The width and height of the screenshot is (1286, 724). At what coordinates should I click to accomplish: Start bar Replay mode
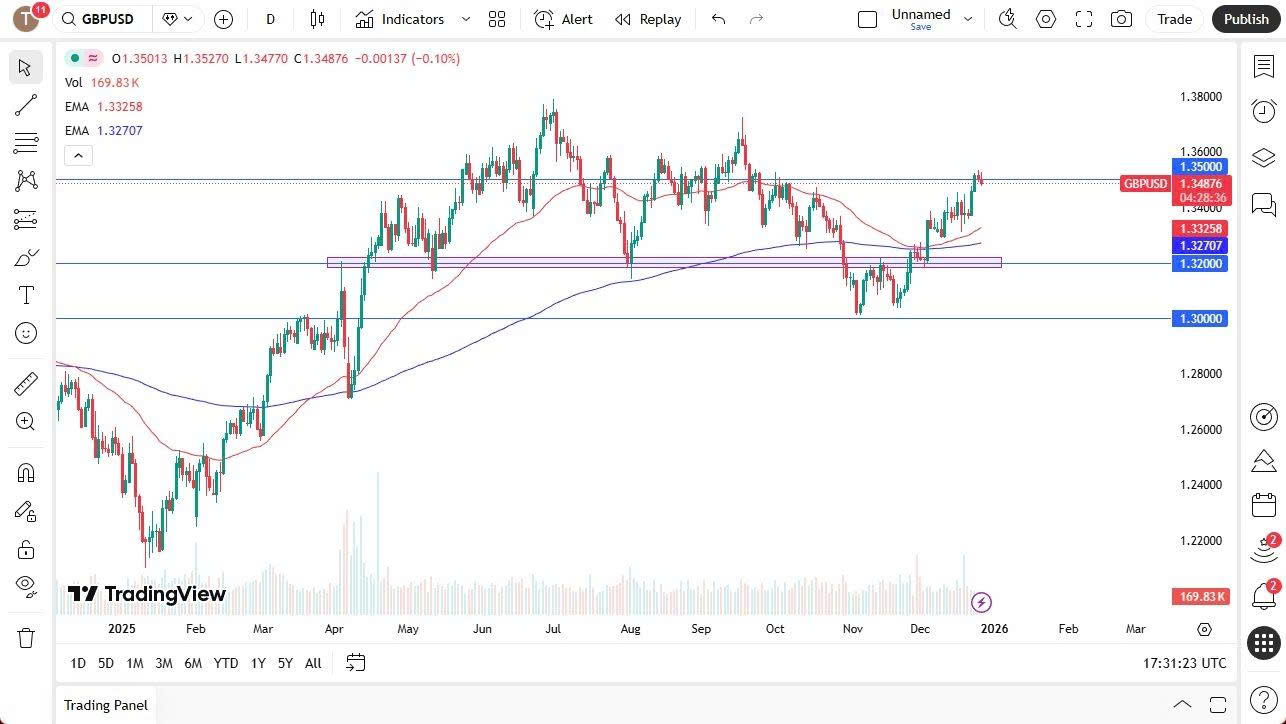tap(648, 19)
